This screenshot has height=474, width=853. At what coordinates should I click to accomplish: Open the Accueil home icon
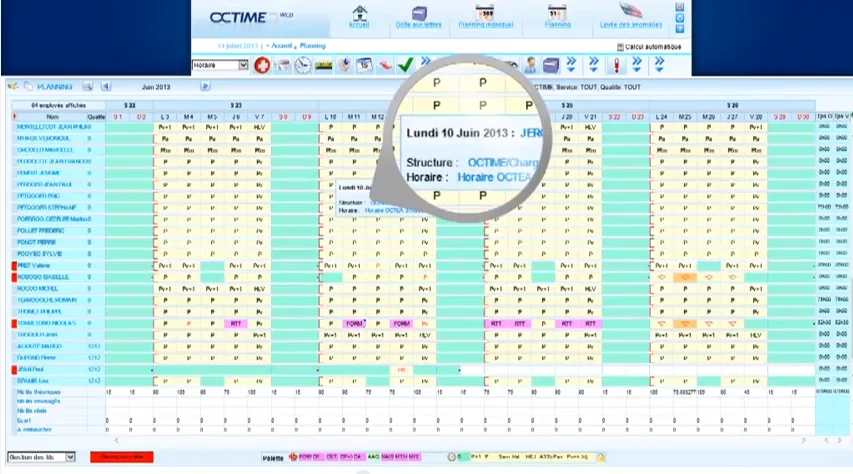click(359, 13)
